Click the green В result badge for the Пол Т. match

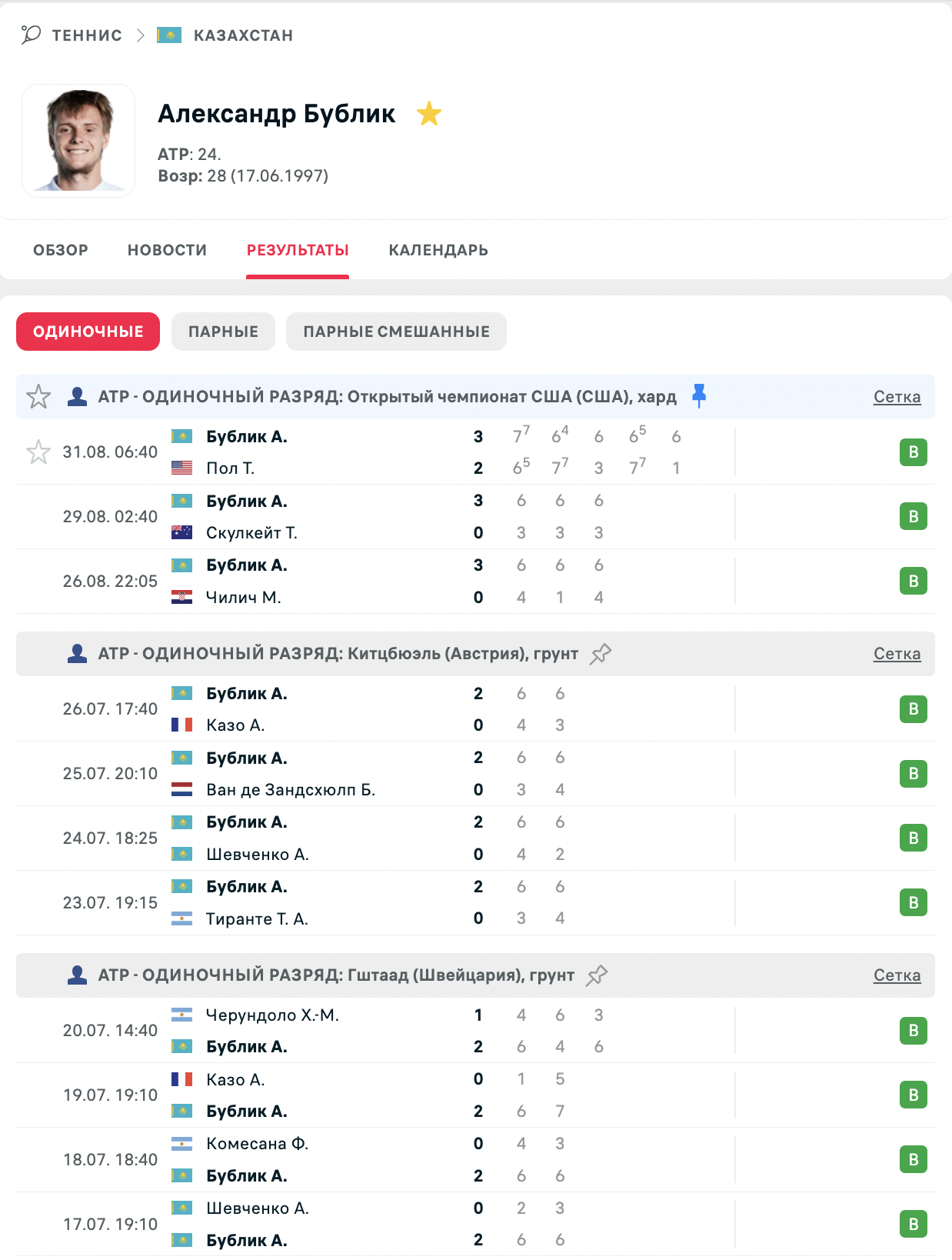(914, 452)
